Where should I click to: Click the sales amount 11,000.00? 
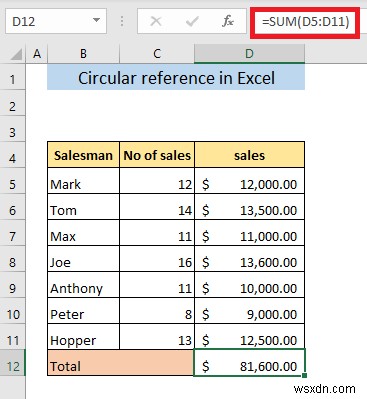point(249,233)
